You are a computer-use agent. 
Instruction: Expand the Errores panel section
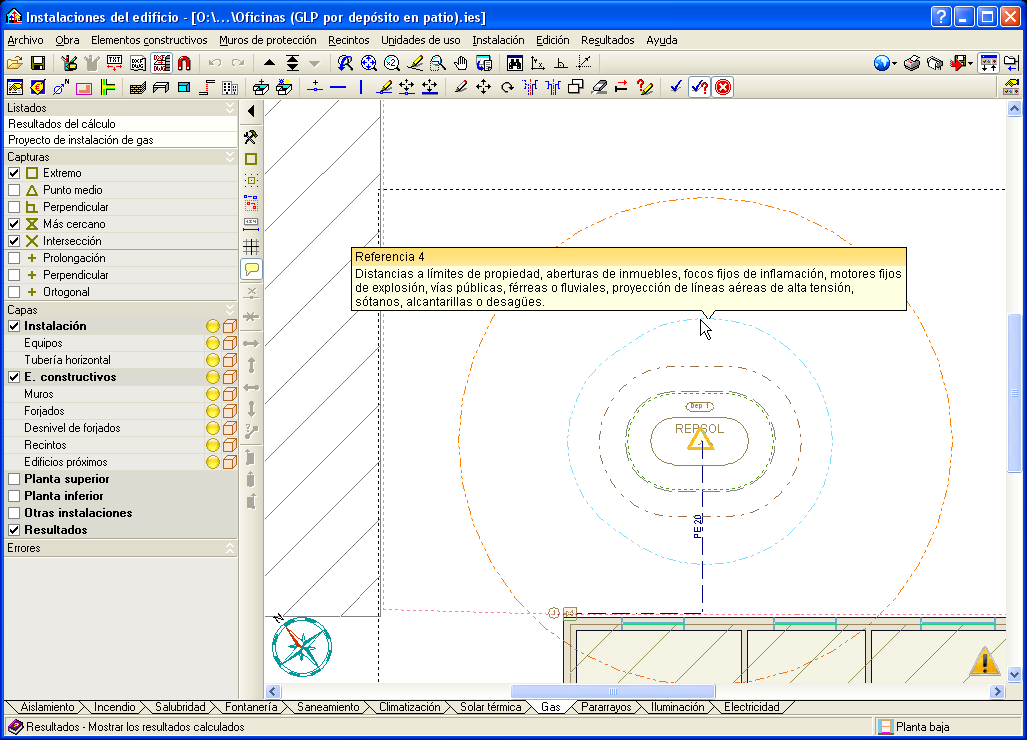coord(230,548)
